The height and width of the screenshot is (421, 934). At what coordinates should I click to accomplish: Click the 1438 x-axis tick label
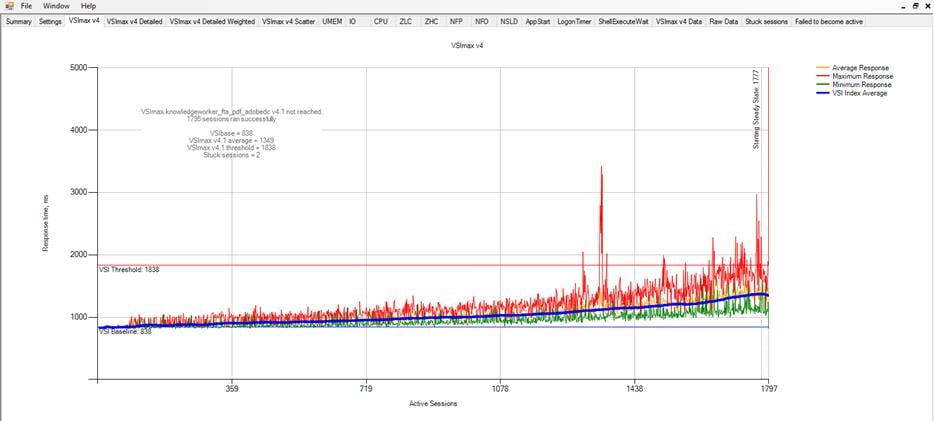635,389
